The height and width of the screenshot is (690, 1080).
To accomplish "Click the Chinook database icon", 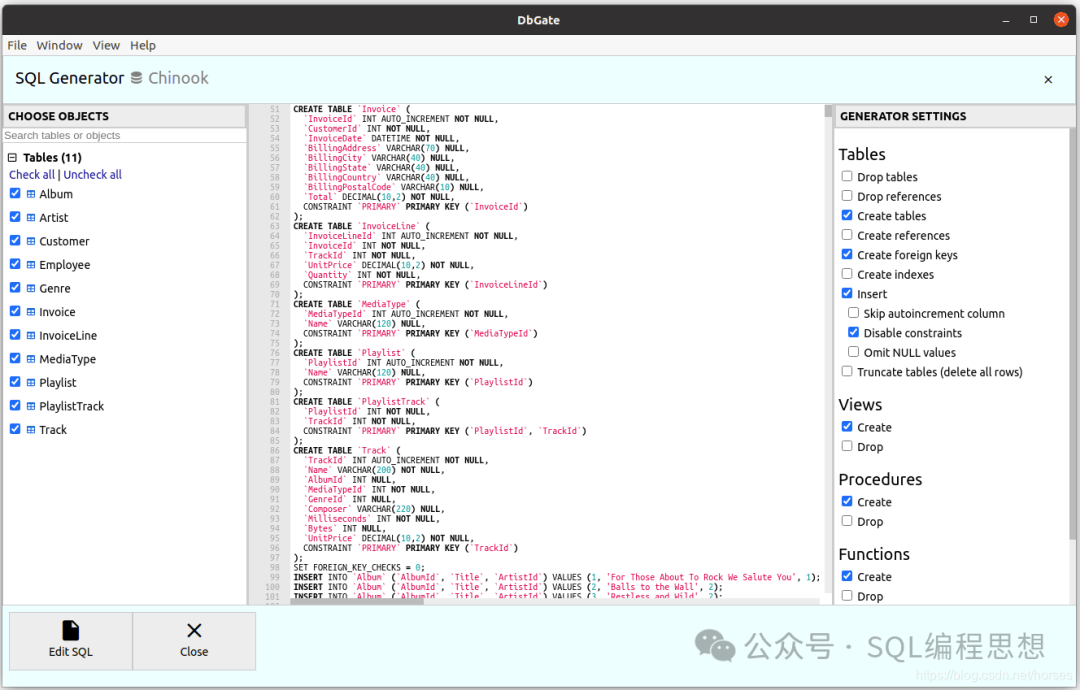I will pos(136,78).
